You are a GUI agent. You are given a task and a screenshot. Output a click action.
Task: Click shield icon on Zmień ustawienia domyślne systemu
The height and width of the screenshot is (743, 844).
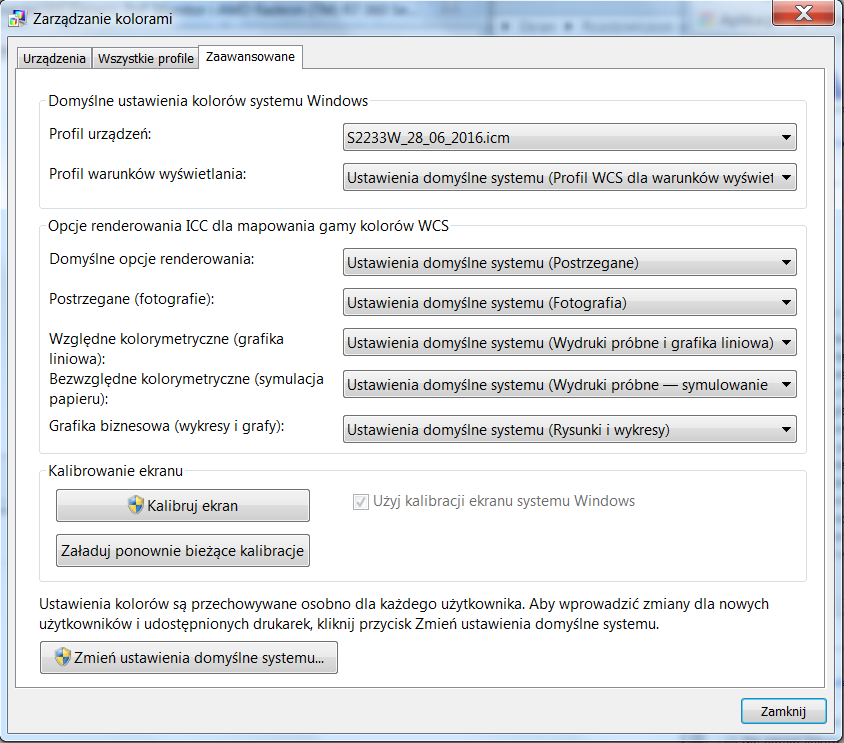[62, 657]
